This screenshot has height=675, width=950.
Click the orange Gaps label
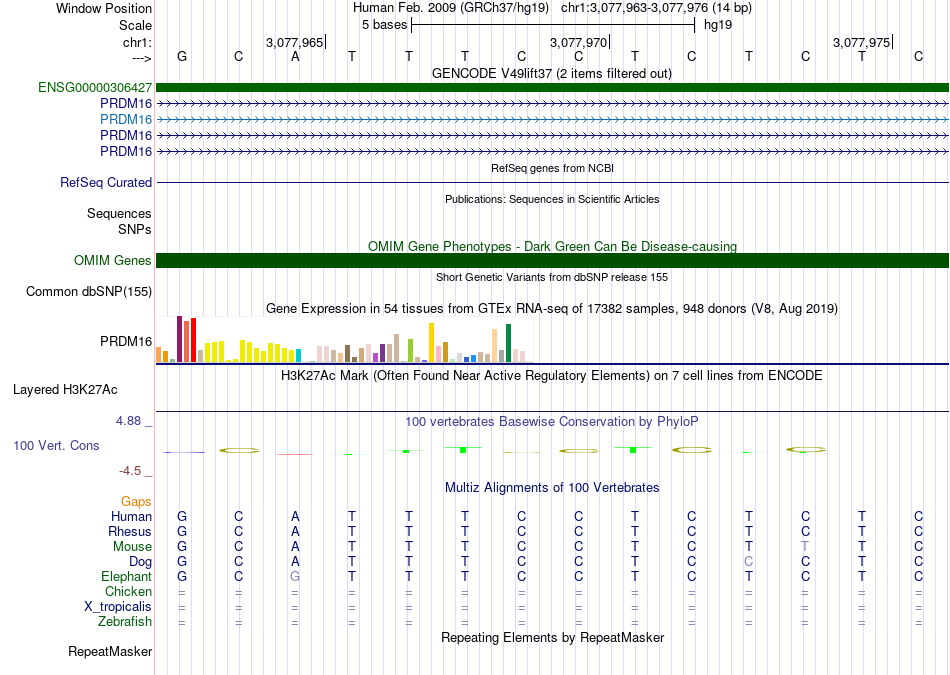pos(136,502)
